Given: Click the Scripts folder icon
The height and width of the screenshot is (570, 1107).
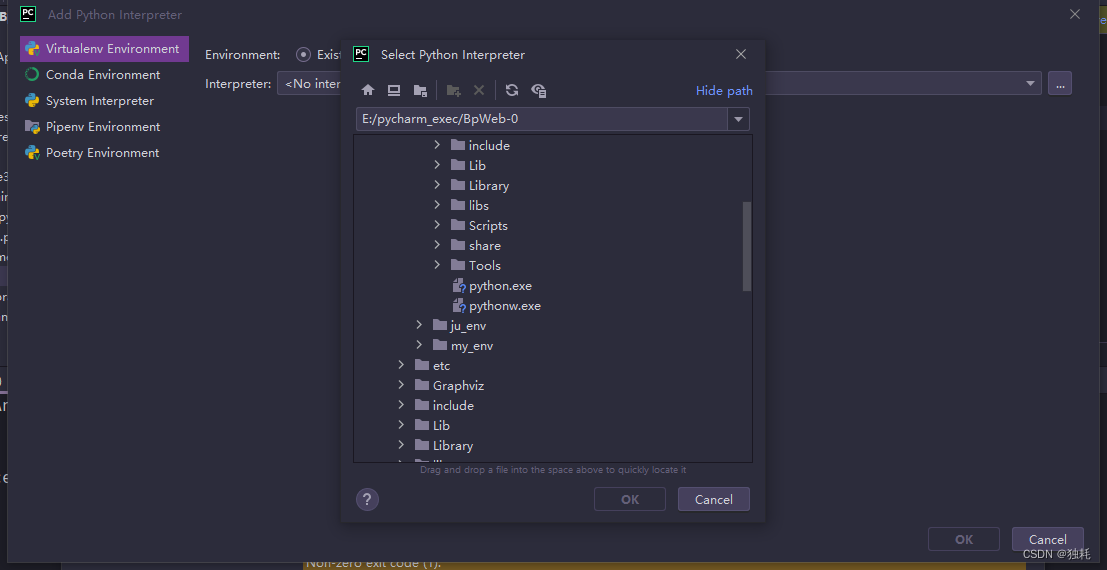Looking at the screenshot, I should tap(457, 225).
